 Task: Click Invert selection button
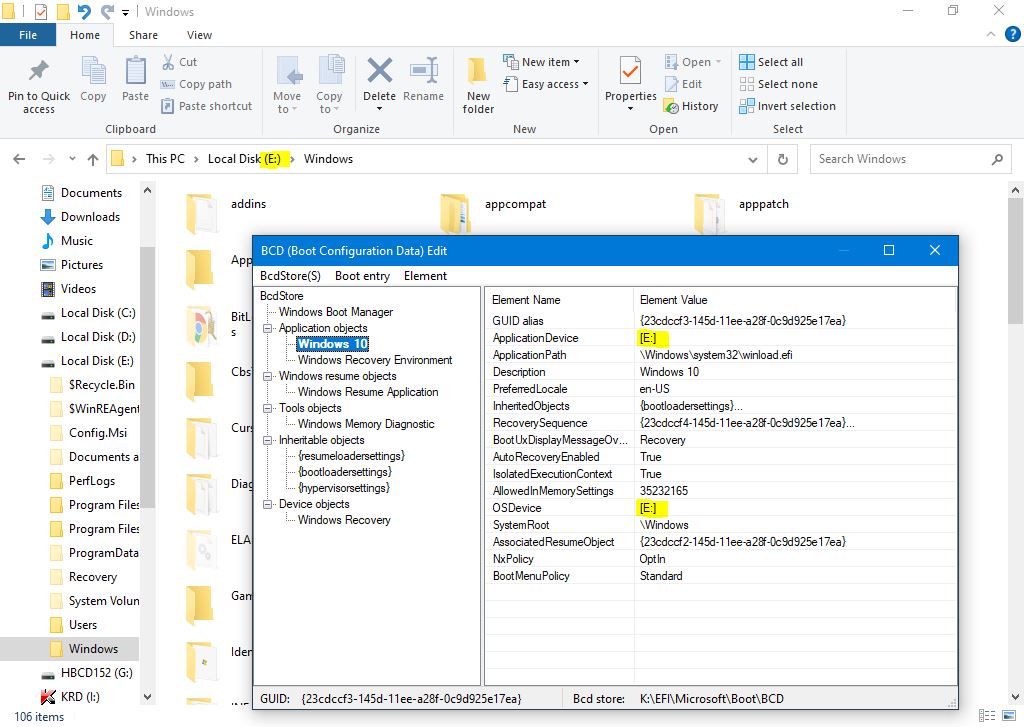787,106
